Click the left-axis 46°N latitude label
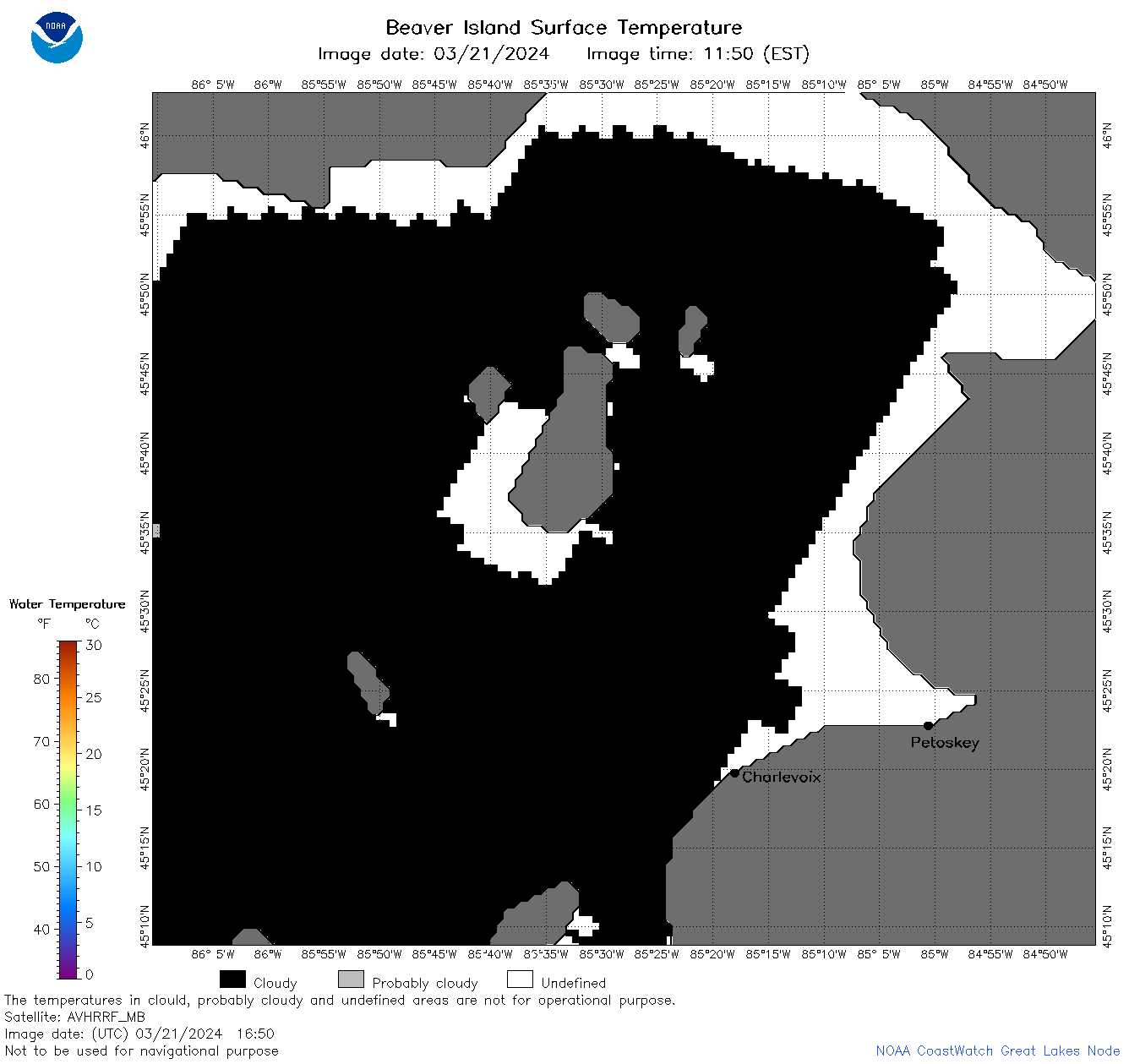 pyautogui.click(x=145, y=135)
